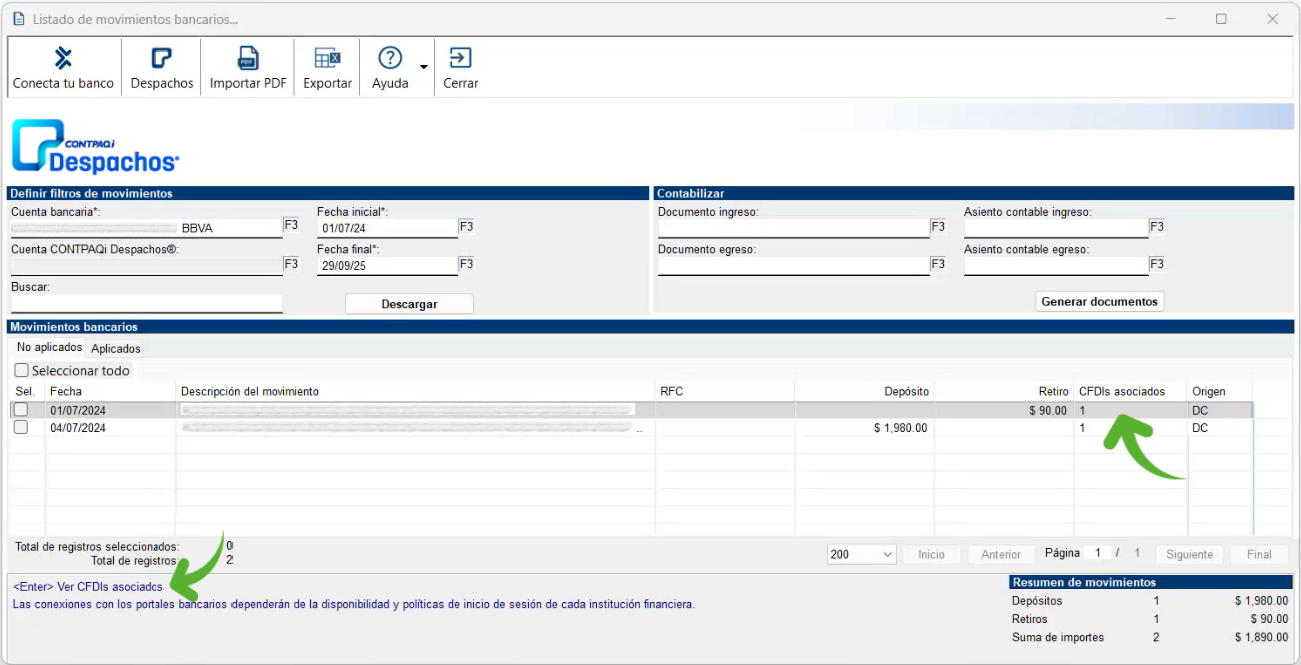Expand the Ayuda dropdown arrow
The height and width of the screenshot is (665, 1301).
[x=423, y=68]
